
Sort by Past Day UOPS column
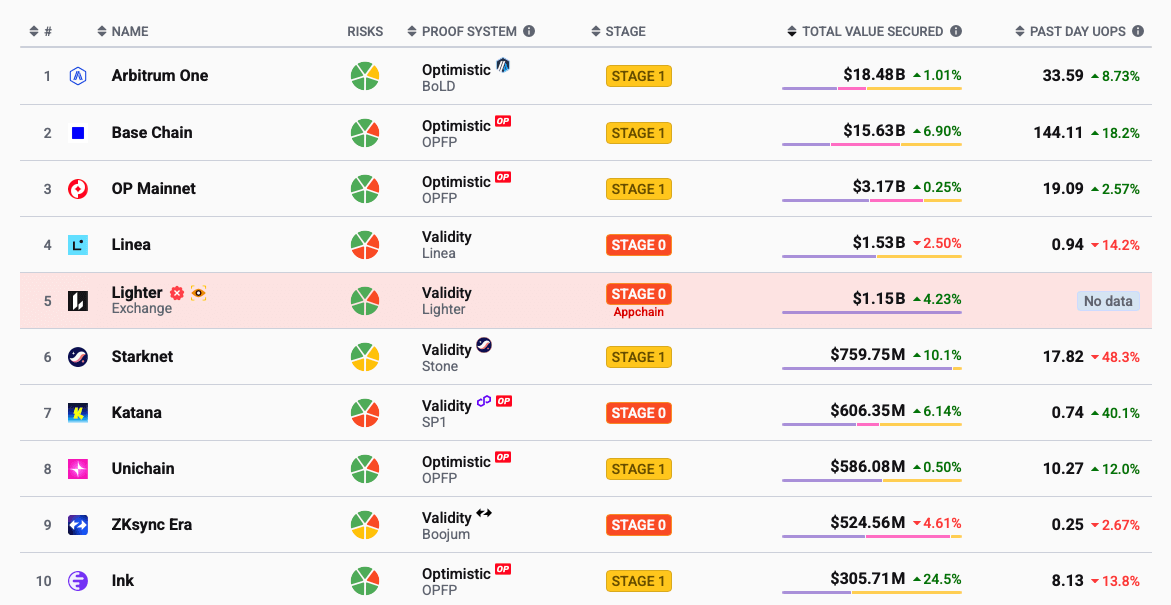(x=1079, y=31)
